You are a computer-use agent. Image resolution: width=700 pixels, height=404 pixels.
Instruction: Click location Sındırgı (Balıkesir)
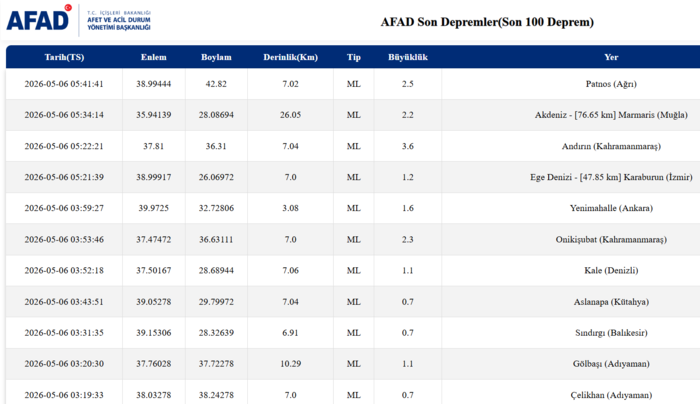click(x=611, y=333)
